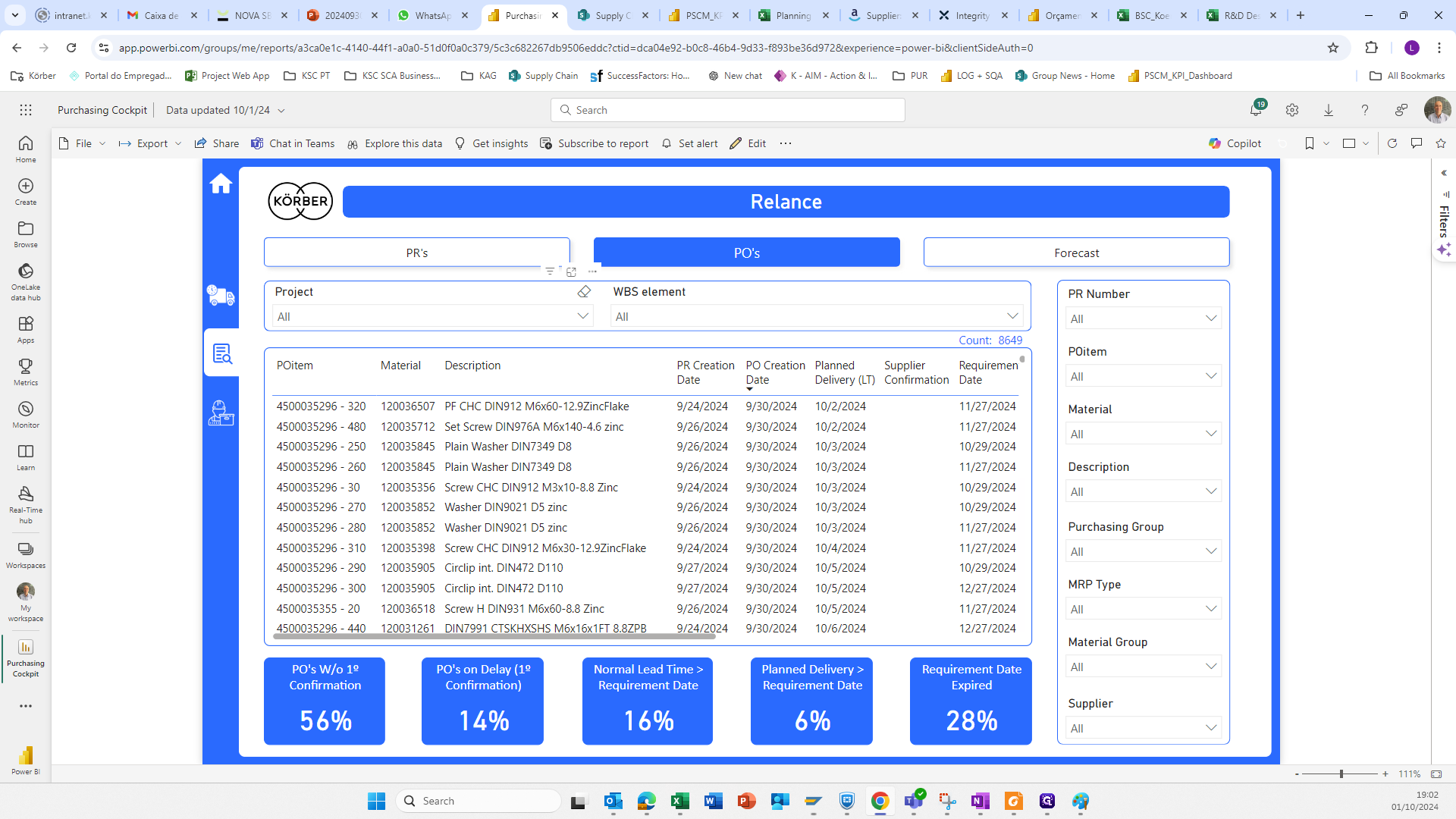
Task: Open the bookmark icon in toolbar
Action: pyautogui.click(x=1310, y=143)
